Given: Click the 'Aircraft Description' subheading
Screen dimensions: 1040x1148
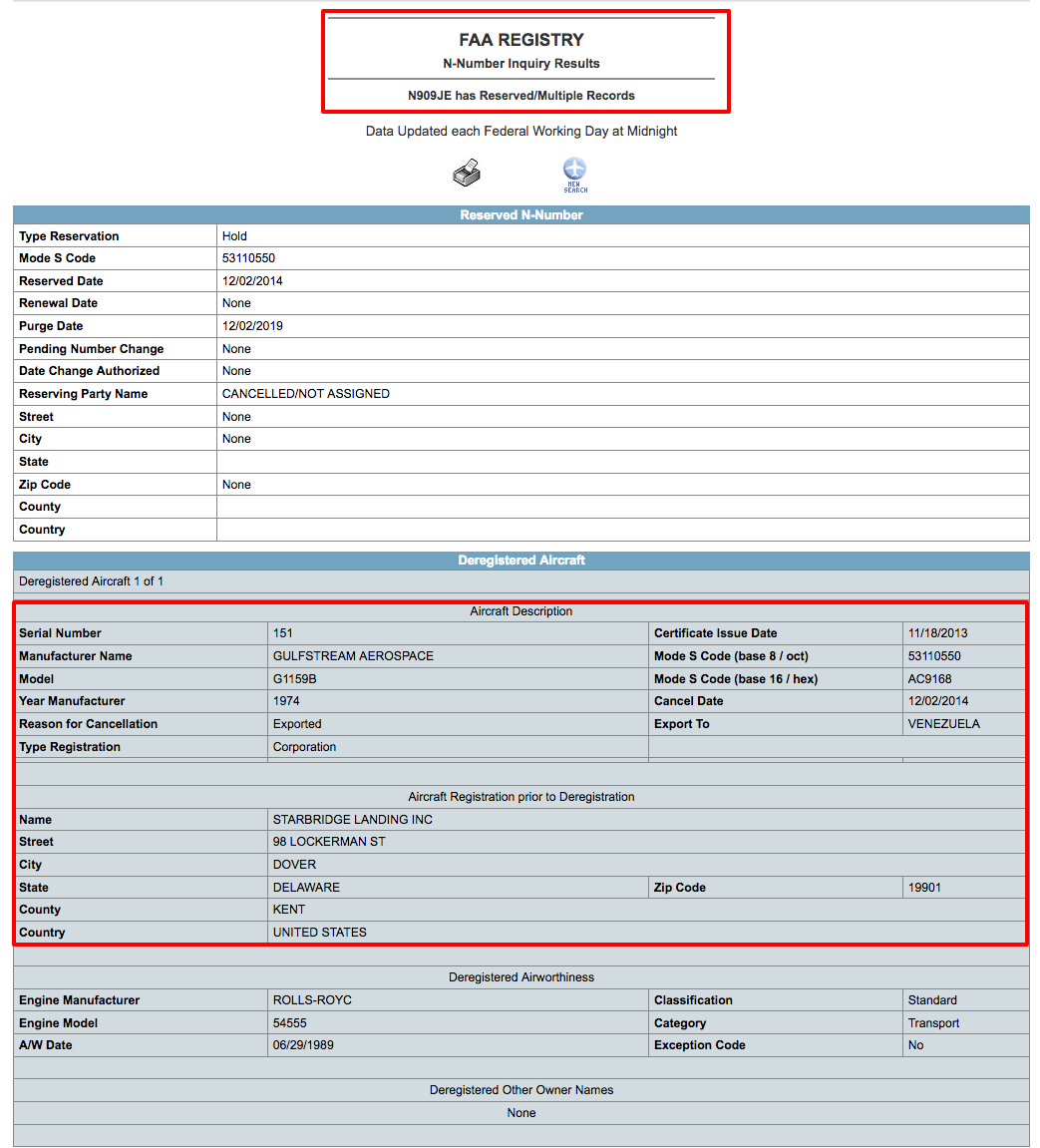Looking at the screenshot, I should coord(521,611).
